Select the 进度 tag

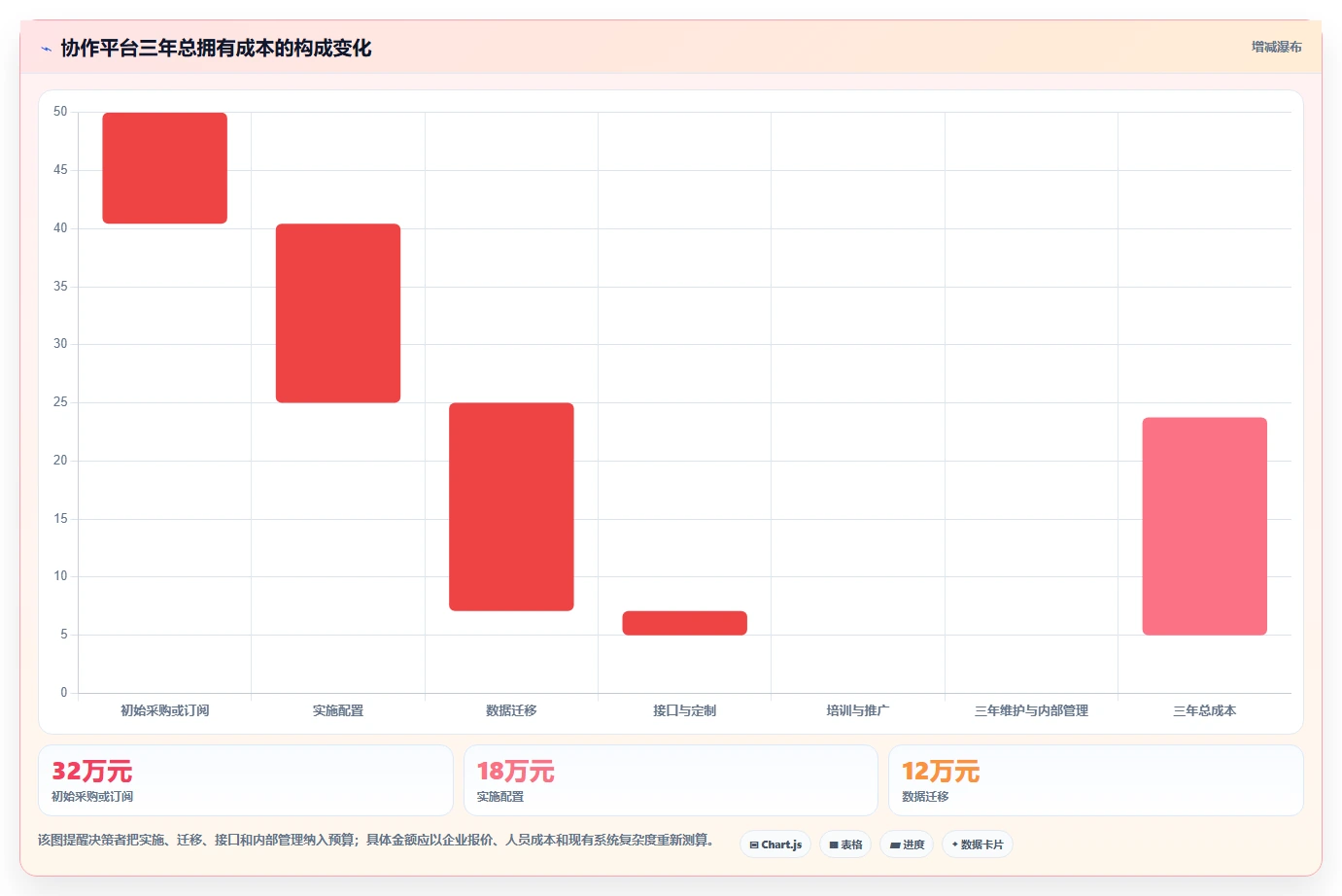point(907,844)
